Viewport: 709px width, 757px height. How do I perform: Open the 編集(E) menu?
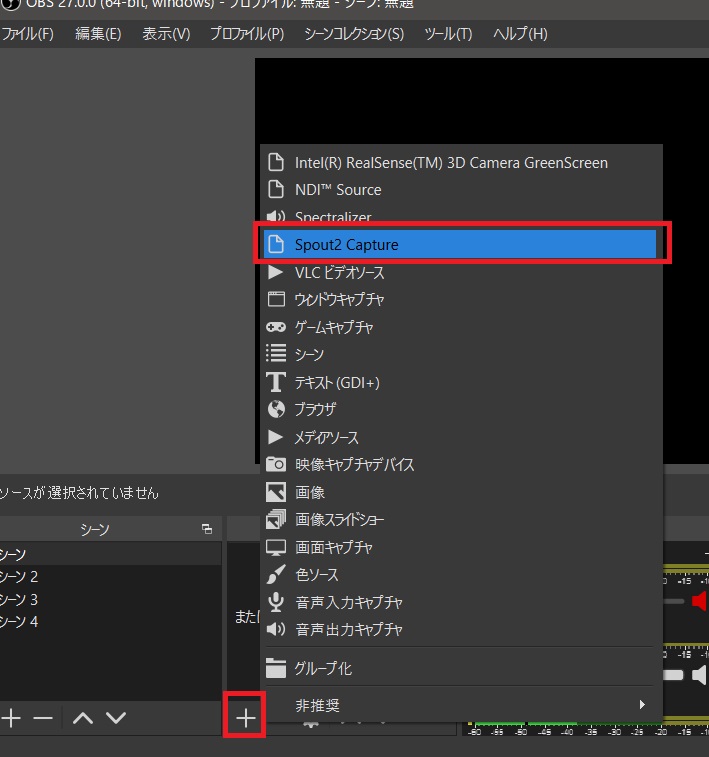98,34
